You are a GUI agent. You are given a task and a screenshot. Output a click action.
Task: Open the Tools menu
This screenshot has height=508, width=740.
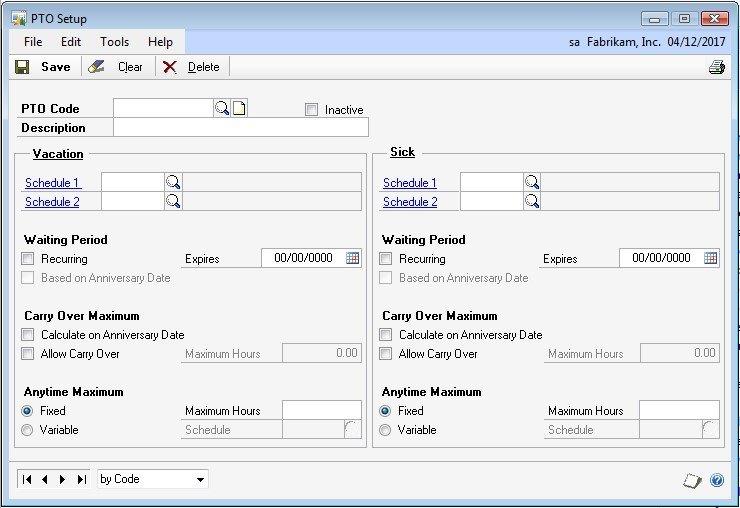[114, 42]
